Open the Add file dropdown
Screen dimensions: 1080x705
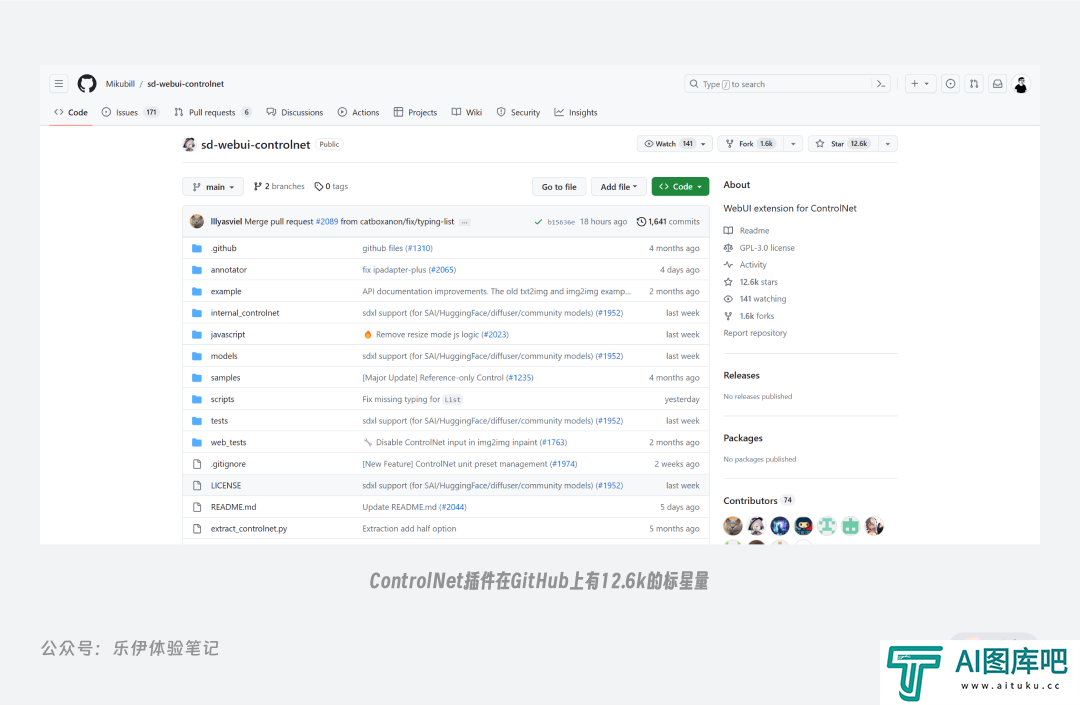coord(619,187)
